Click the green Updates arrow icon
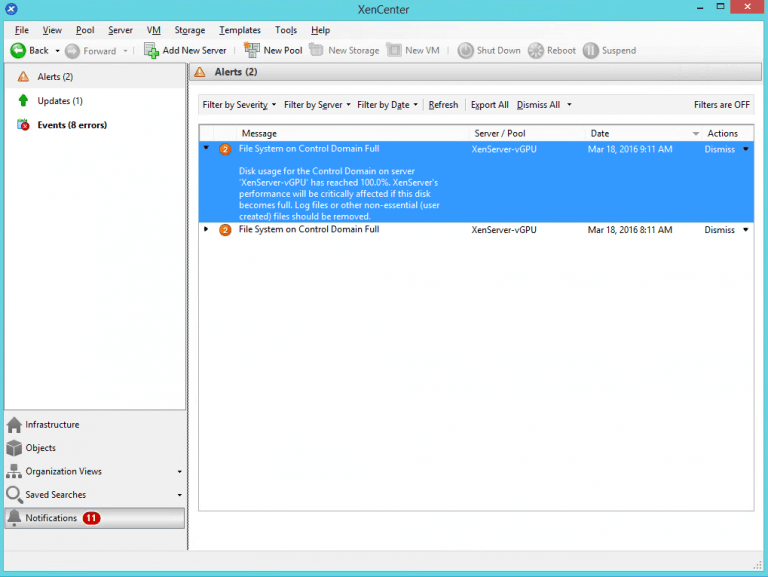This screenshot has width=768, height=577. [23, 100]
